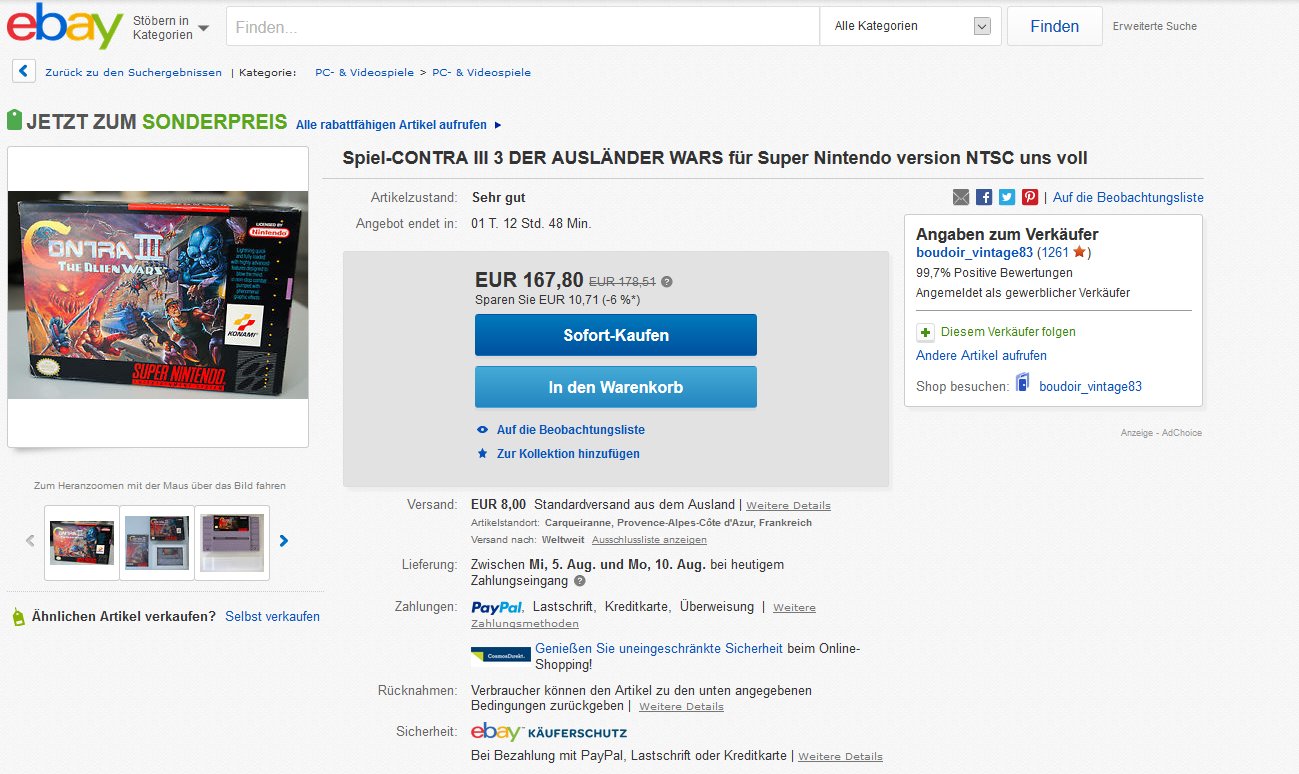This screenshot has height=774, width=1299.
Task: Click In den Warenkorb button
Action: [615, 387]
